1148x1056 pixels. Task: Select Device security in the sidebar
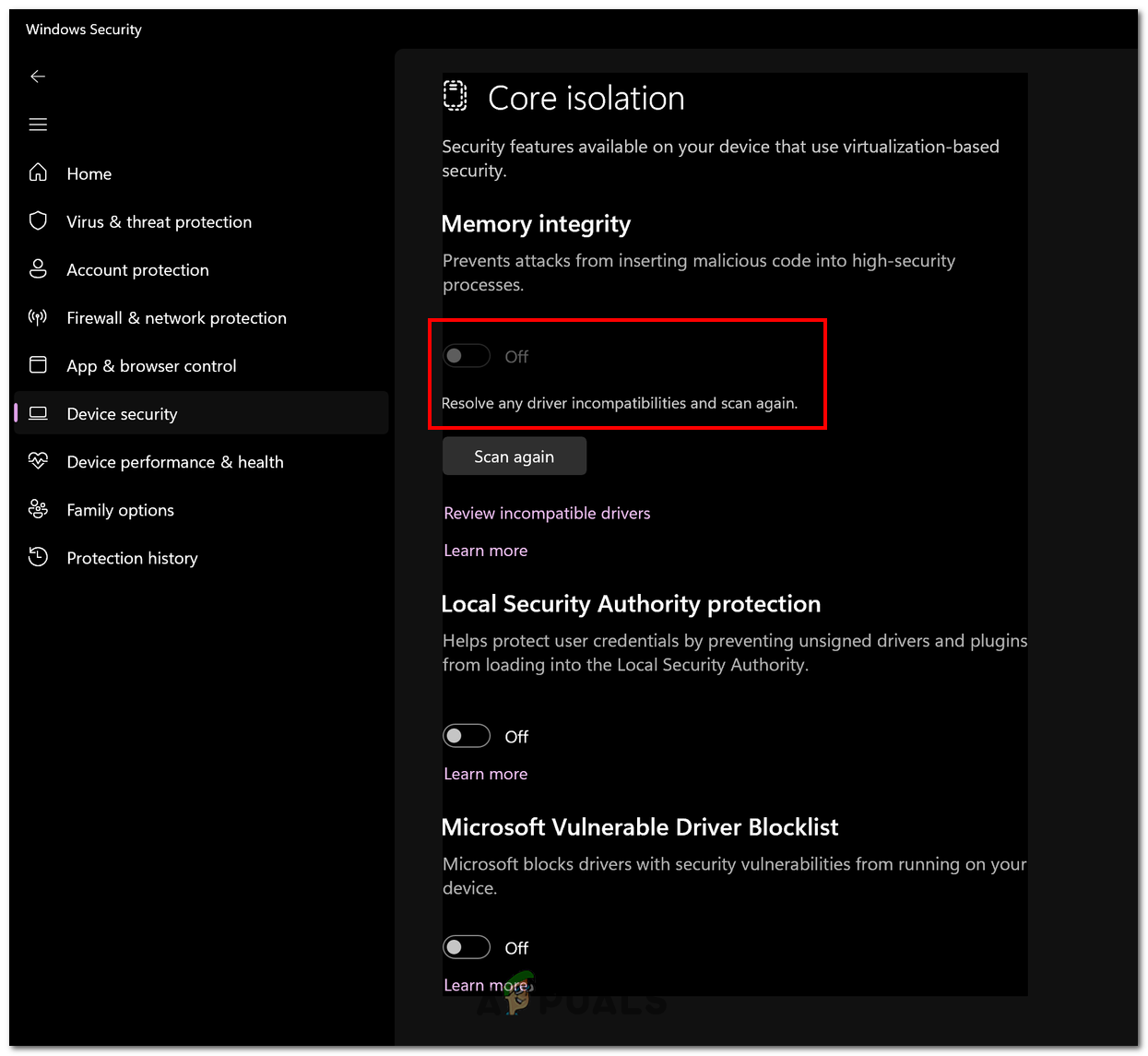[x=122, y=414]
